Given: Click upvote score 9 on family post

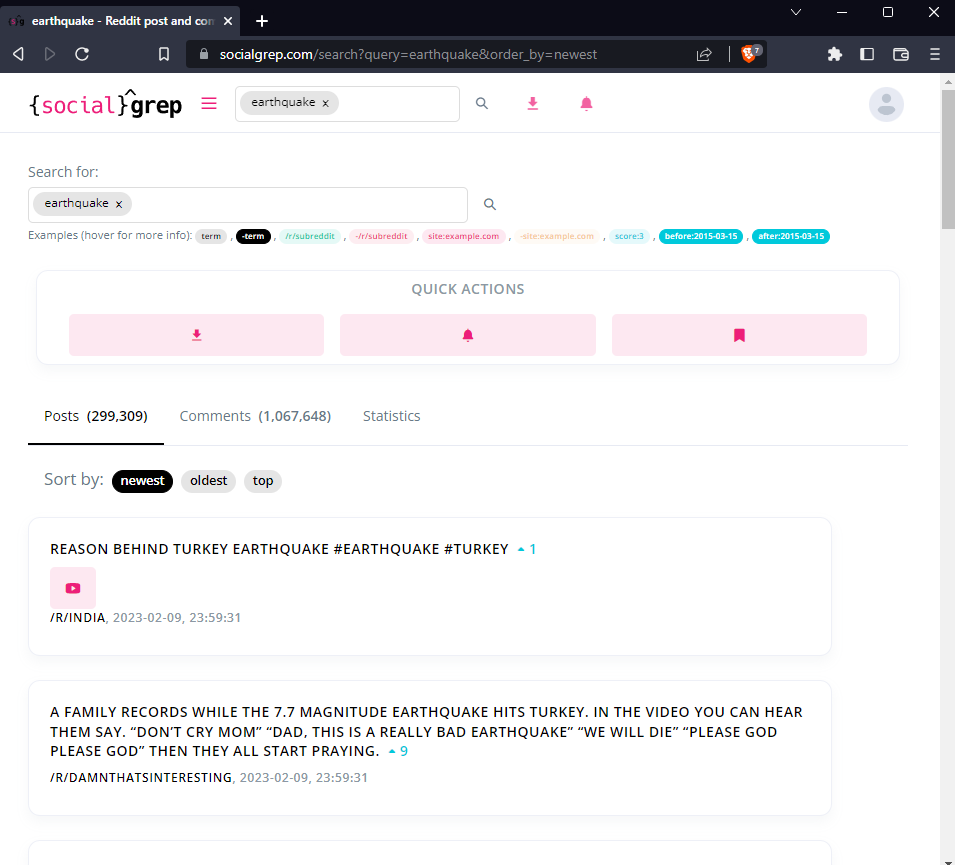Looking at the screenshot, I should pyautogui.click(x=398, y=752).
